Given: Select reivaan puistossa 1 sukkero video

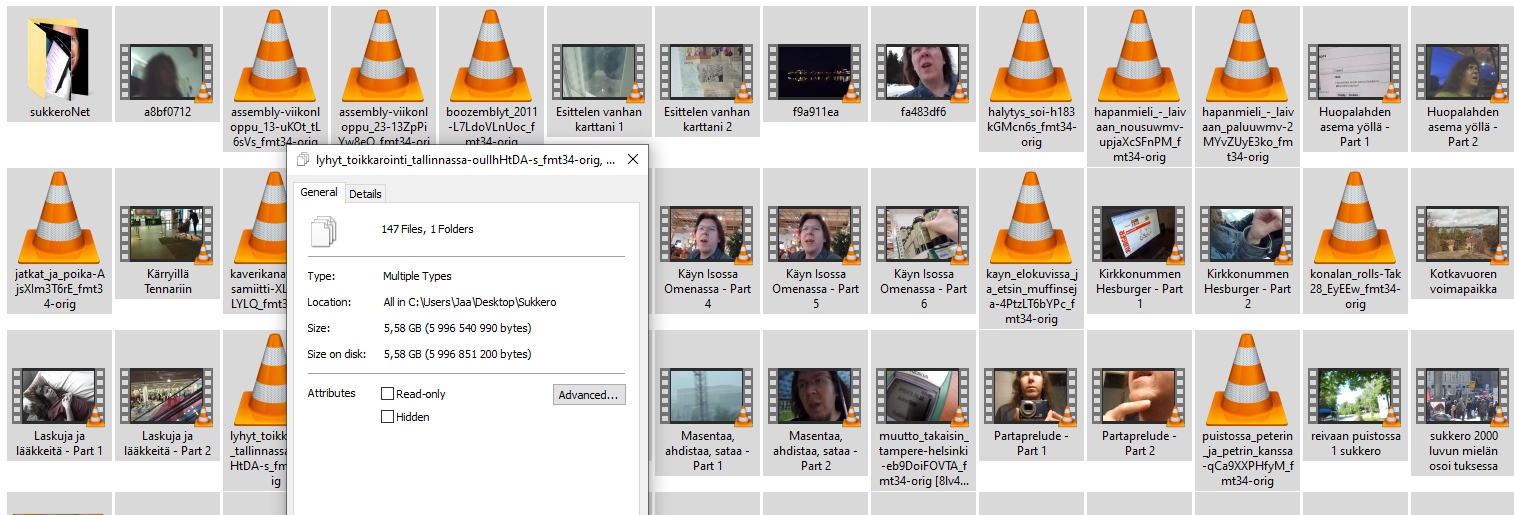Looking at the screenshot, I should tap(1355, 397).
